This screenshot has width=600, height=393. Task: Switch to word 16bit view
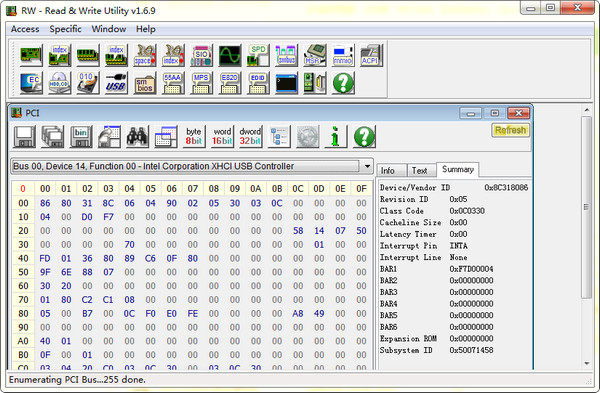pyautogui.click(x=222, y=137)
